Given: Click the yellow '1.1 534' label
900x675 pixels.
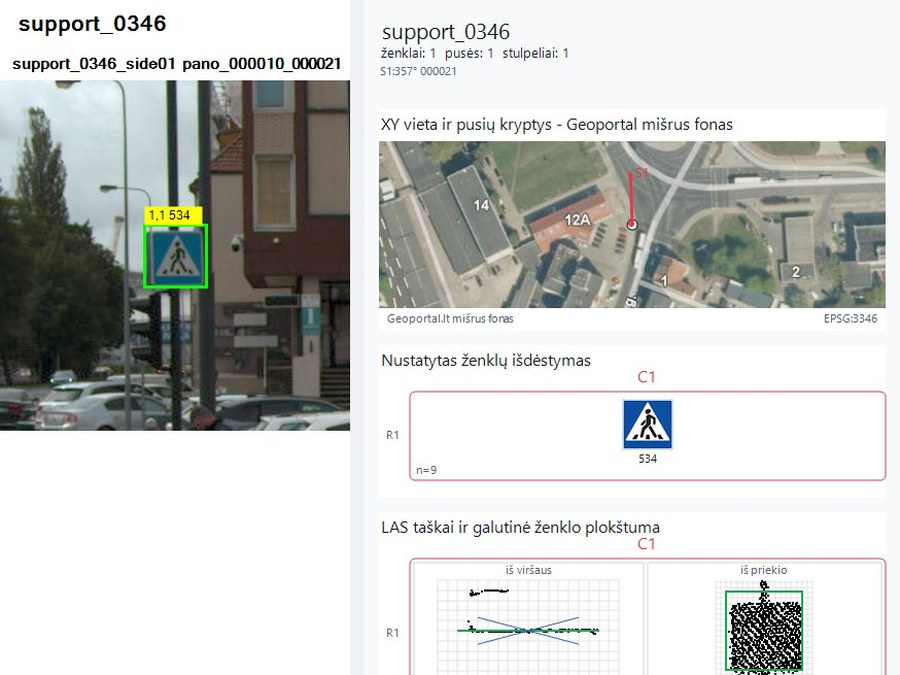Looking at the screenshot, I should pos(173,215).
